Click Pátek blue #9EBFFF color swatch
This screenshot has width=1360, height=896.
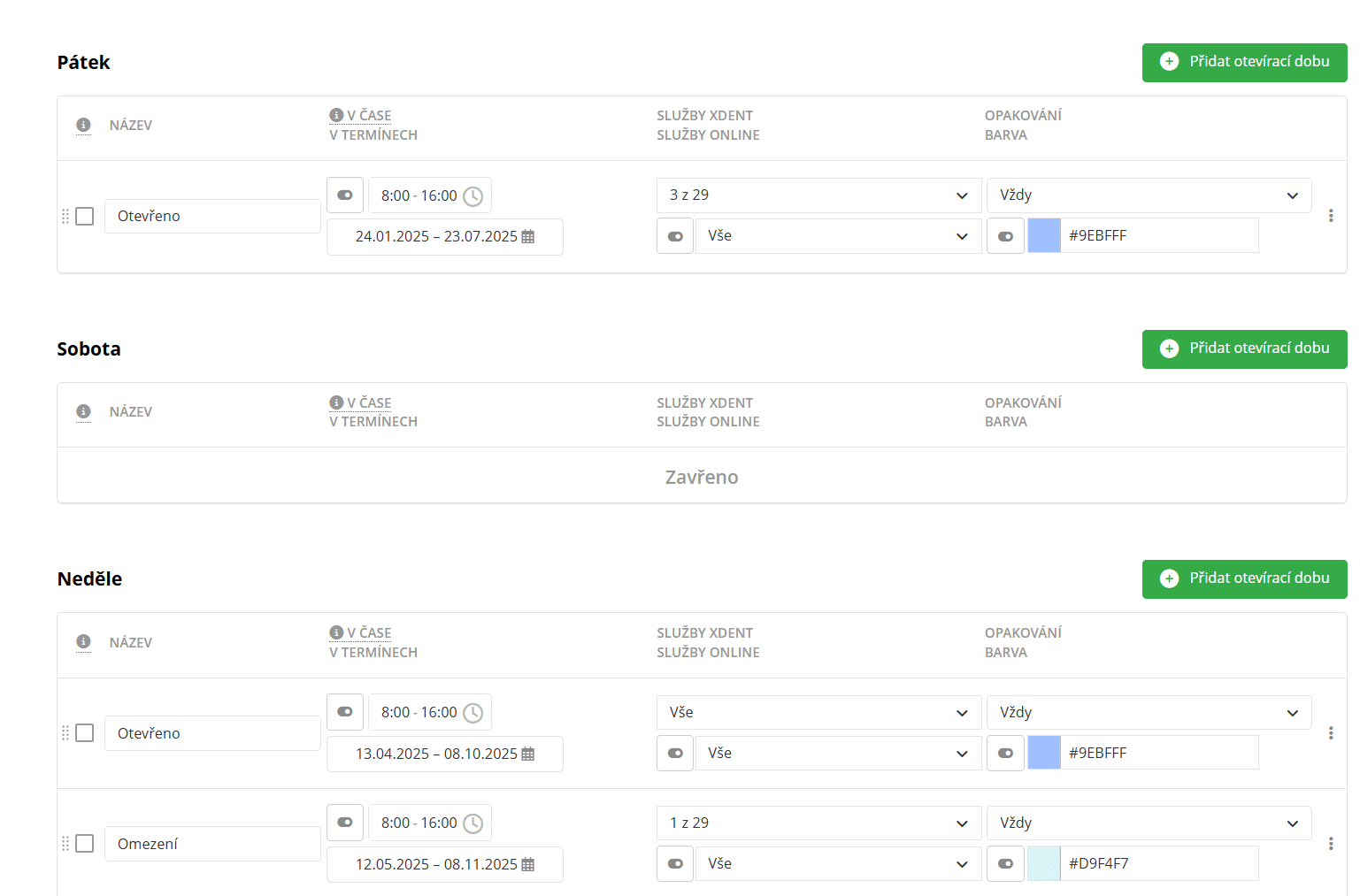pos(1044,236)
